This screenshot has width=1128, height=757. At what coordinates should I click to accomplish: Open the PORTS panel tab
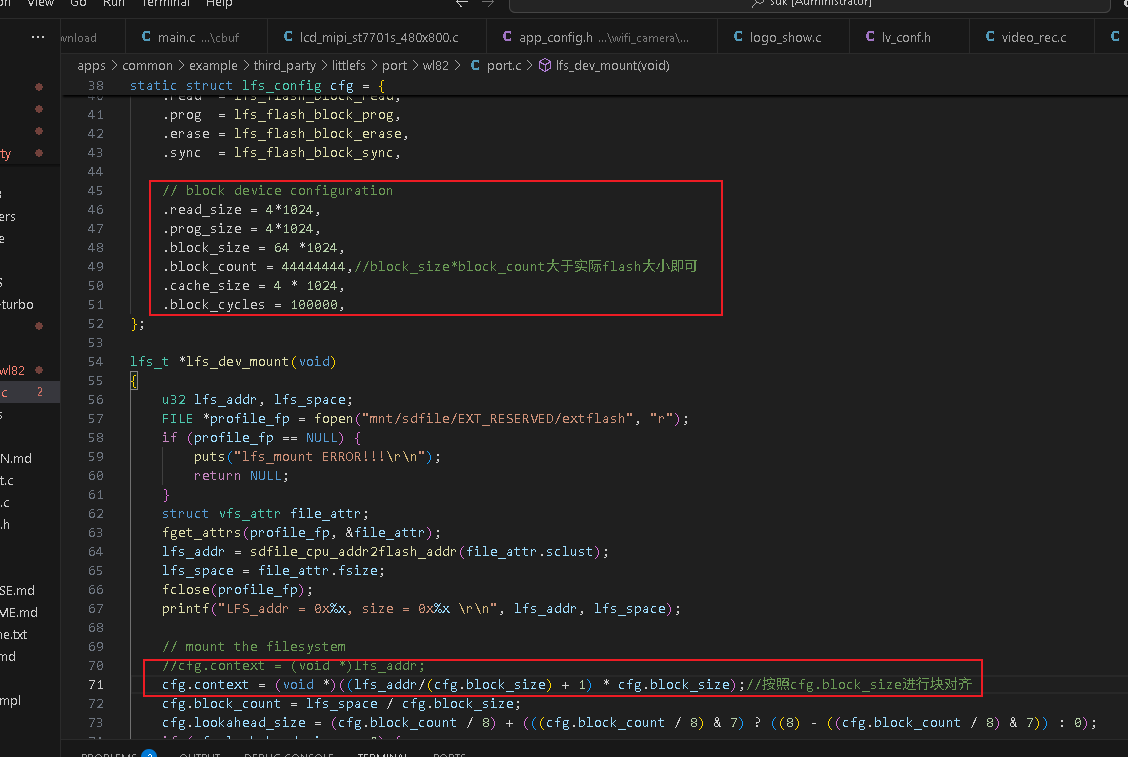point(449,754)
